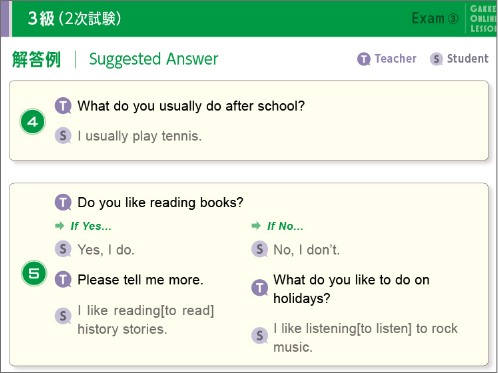498x373 pixels.
Task: Click the green arrow next to 'If No...'
Action: pyautogui.click(x=256, y=226)
